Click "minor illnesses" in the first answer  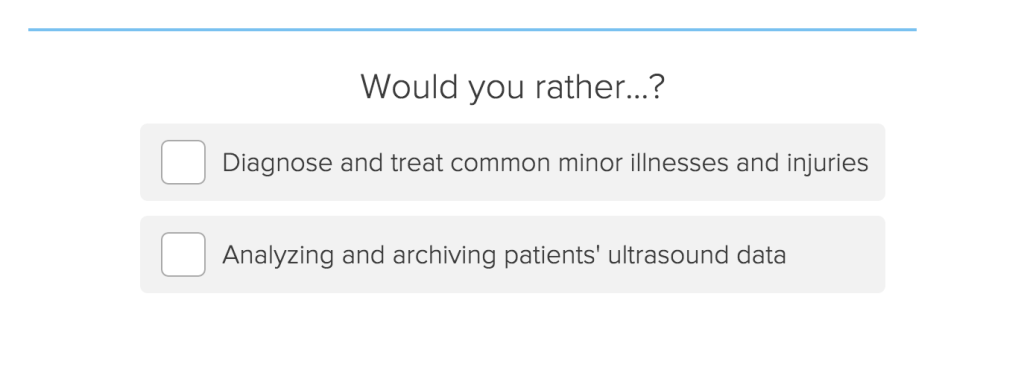(643, 163)
